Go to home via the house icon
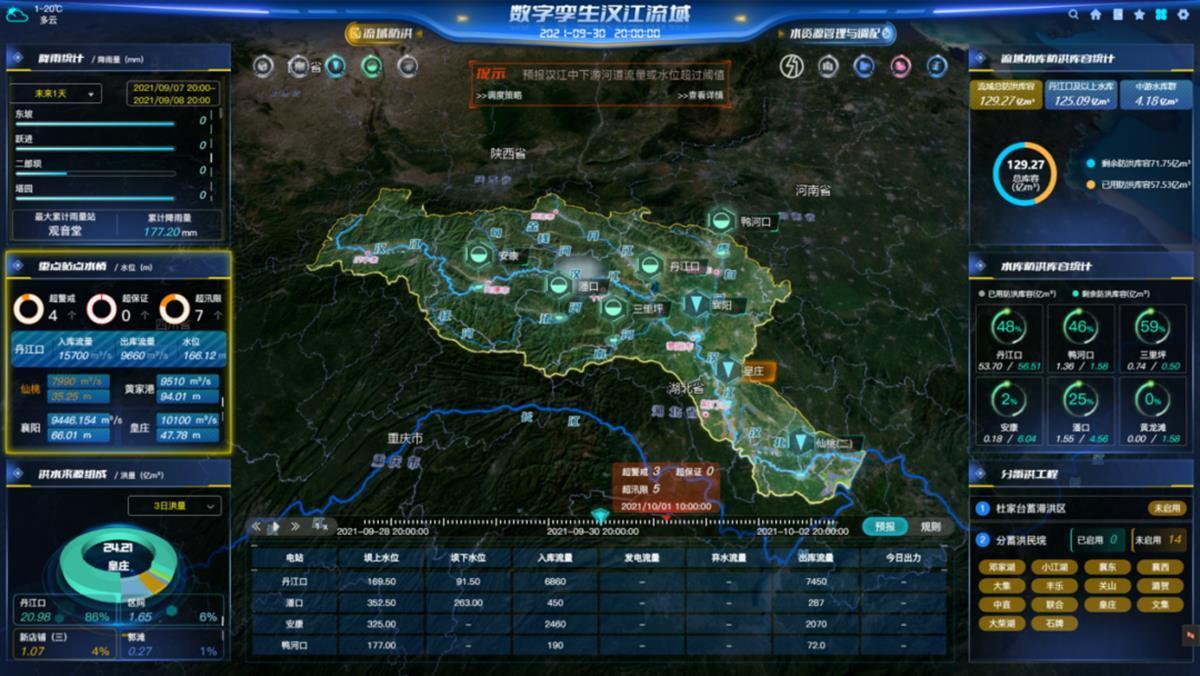This screenshot has width=1200, height=676. (1096, 15)
